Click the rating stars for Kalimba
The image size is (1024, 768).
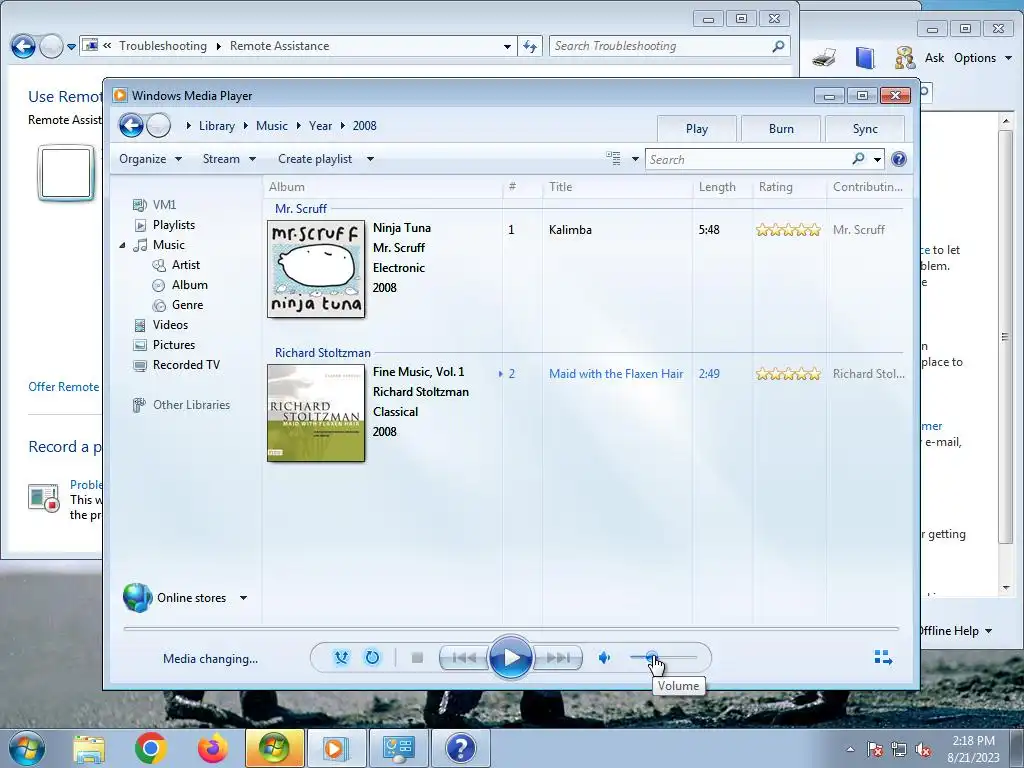tap(788, 230)
